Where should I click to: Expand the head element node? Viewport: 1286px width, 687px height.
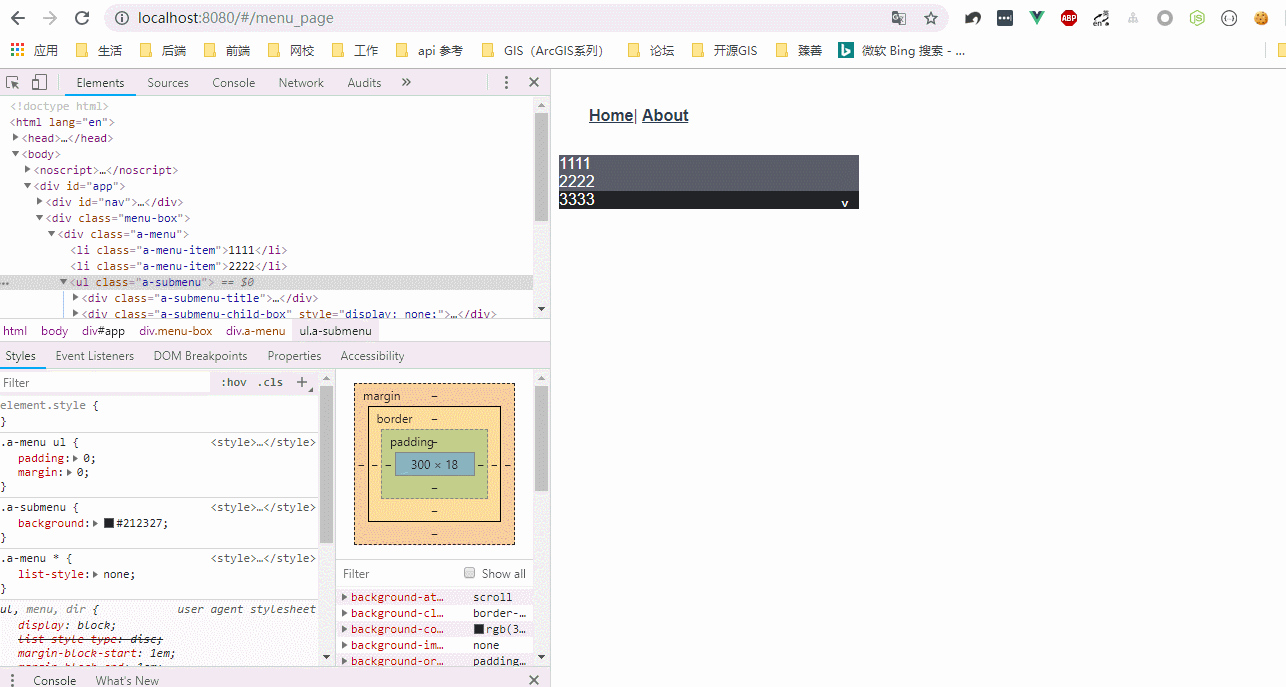[x=16, y=138]
